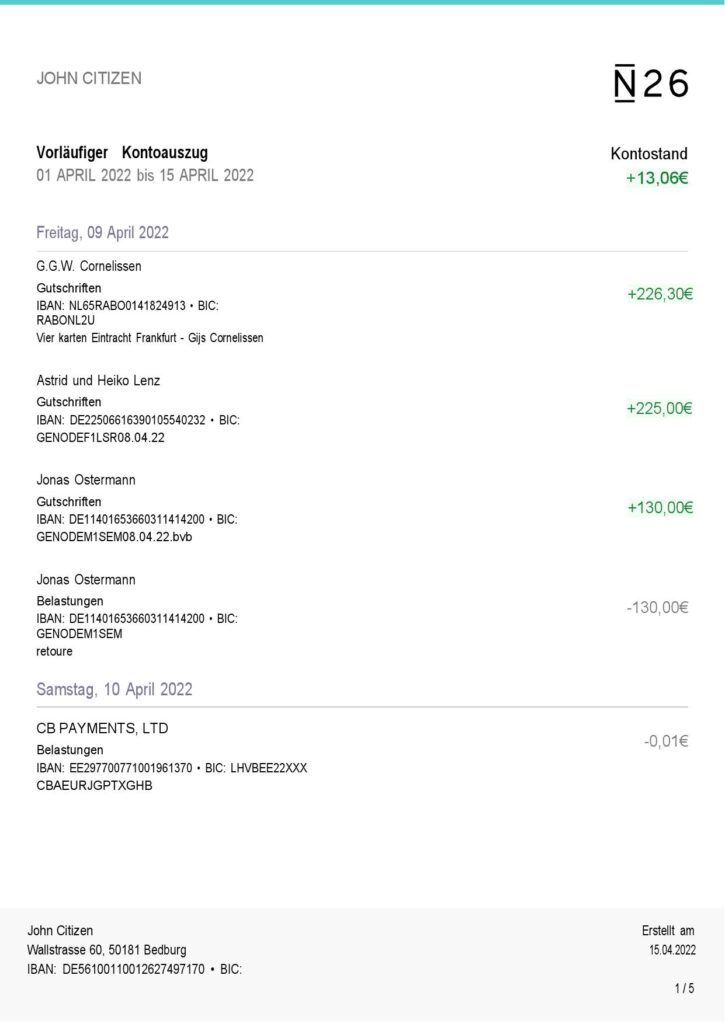
Task: Click the Kontostand +13,06€ balance
Action: click(656, 178)
